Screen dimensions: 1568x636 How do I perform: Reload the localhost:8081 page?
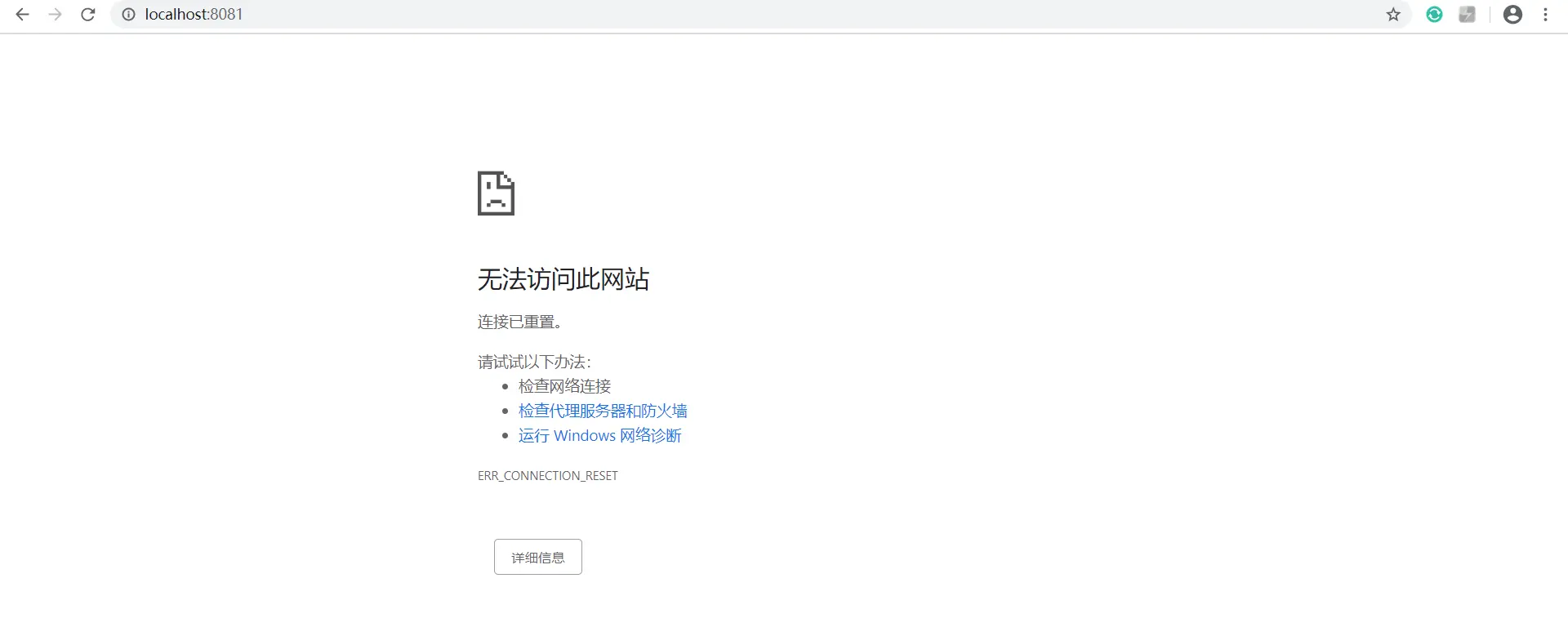coord(88,15)
